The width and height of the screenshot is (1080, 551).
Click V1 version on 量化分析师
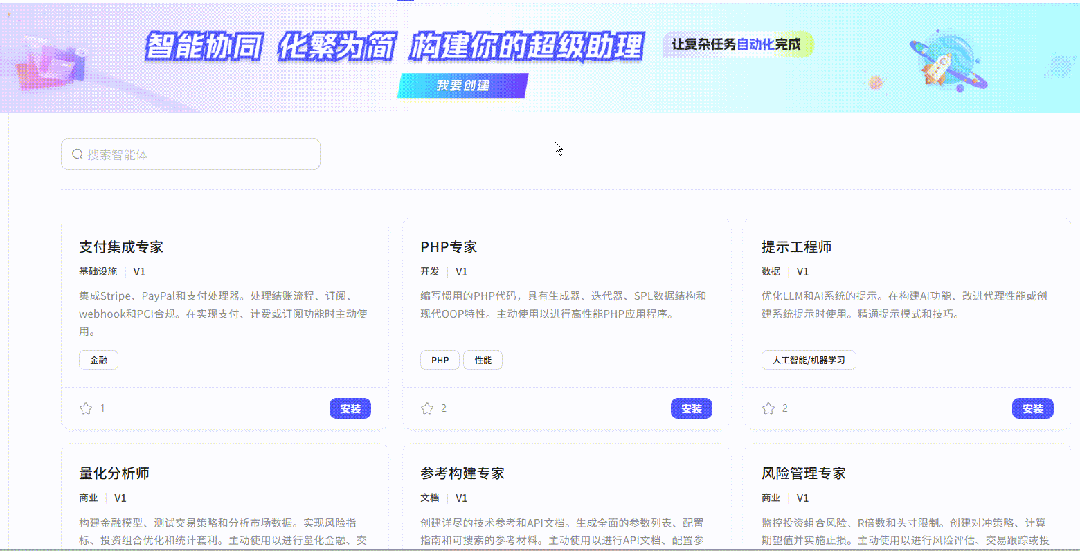click(120, 498)
